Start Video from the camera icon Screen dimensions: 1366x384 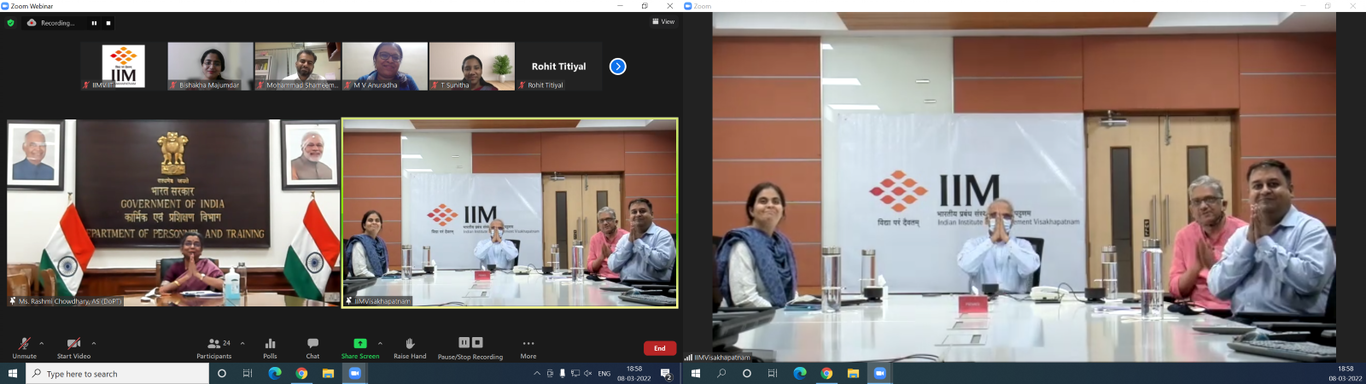click(x=73, y=347)
